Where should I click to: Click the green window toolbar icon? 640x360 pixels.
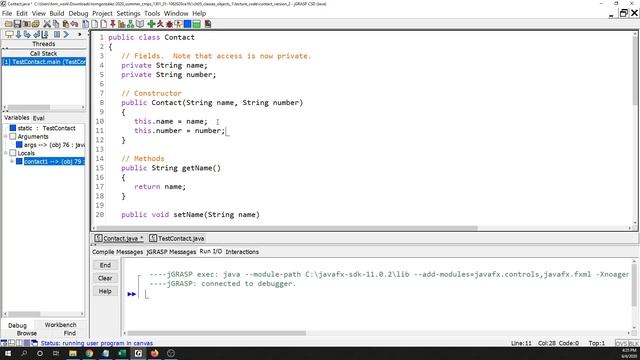[196, 24]
